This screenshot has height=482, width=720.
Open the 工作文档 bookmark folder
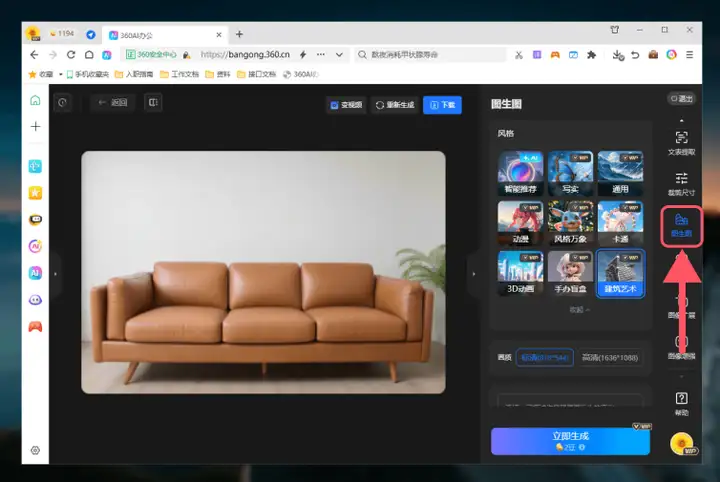coord(180,74)
